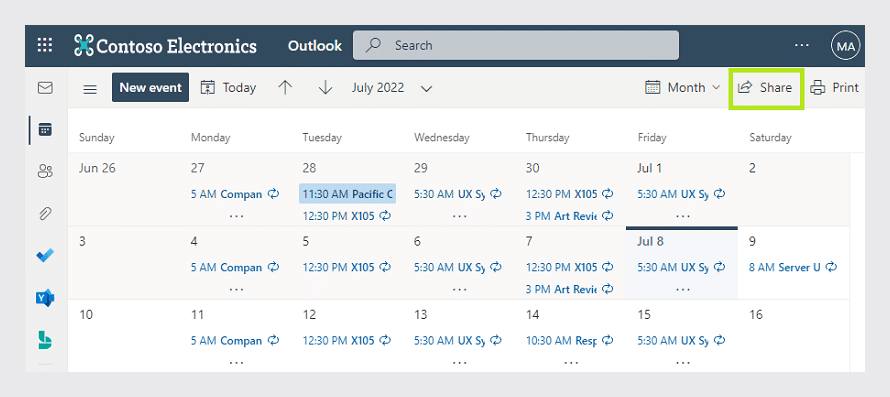Image resolution: width=890 pixels, height=397 pixels.
Task: Open July 9 8 AM Server event
Action: [x=793, y=267]
